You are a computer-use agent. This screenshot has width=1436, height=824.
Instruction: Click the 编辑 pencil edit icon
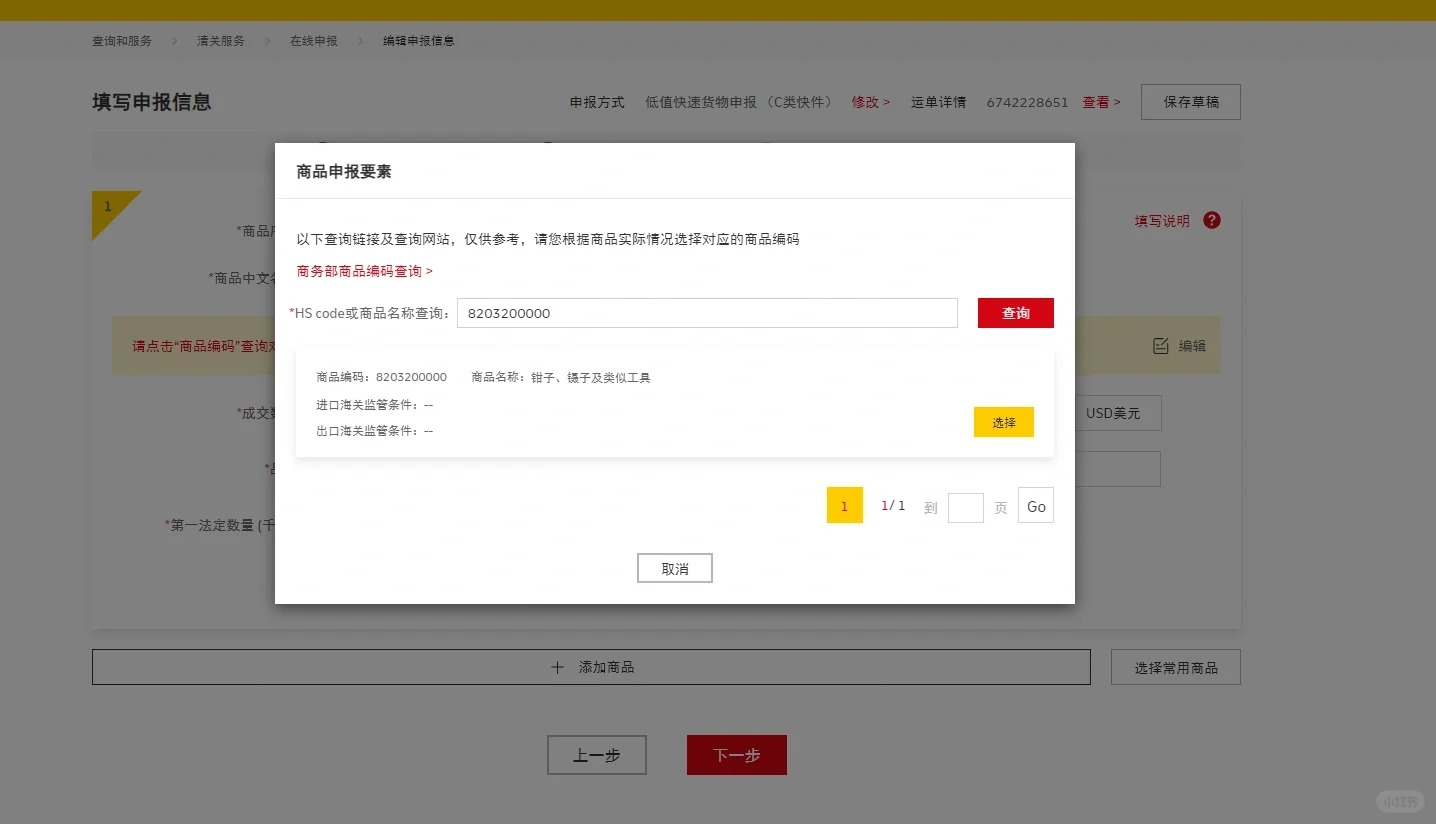tap(1161, 346)
